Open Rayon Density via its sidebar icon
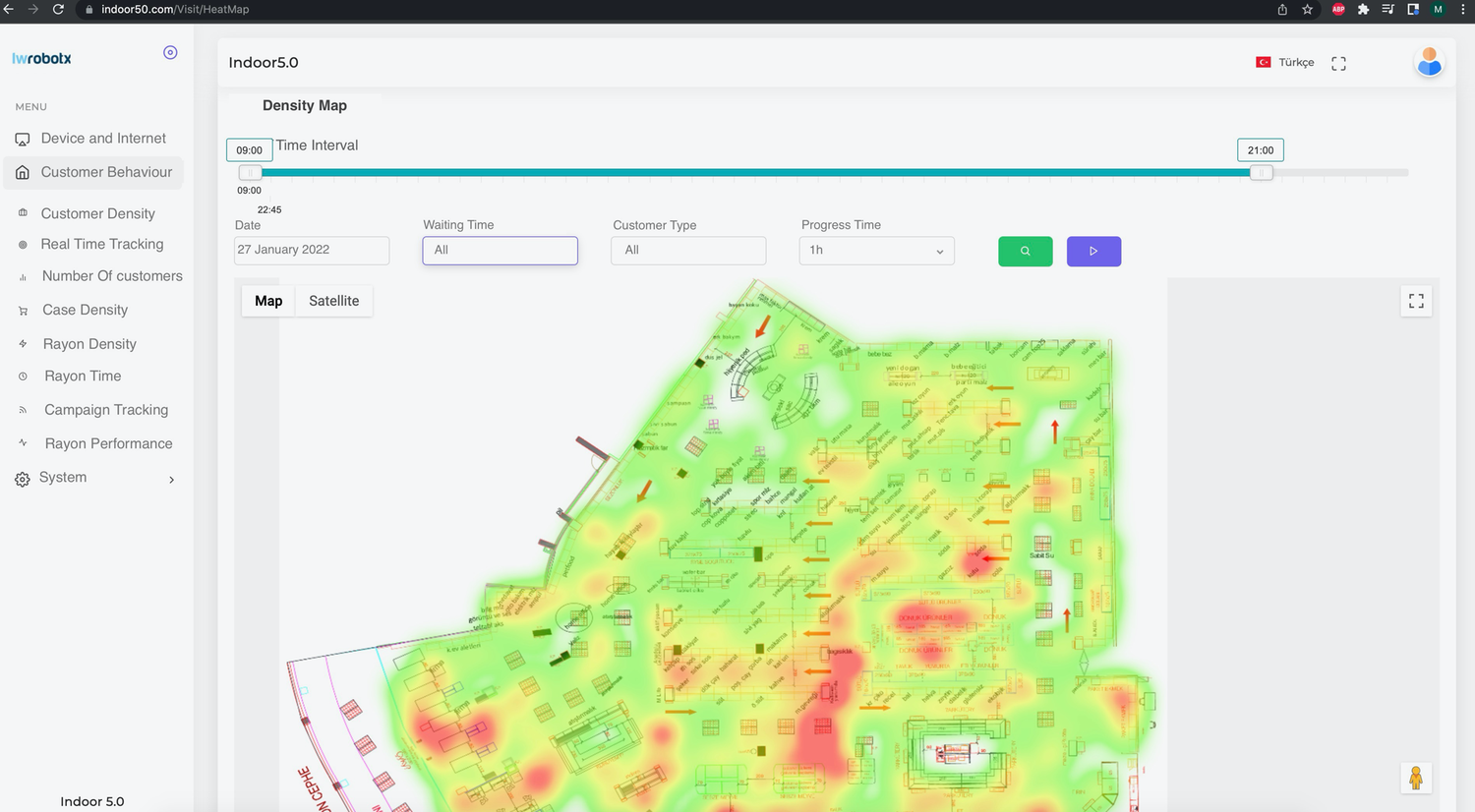This screenshot has height=812, width=1475. pyautogui.click(x=22, y=344)
